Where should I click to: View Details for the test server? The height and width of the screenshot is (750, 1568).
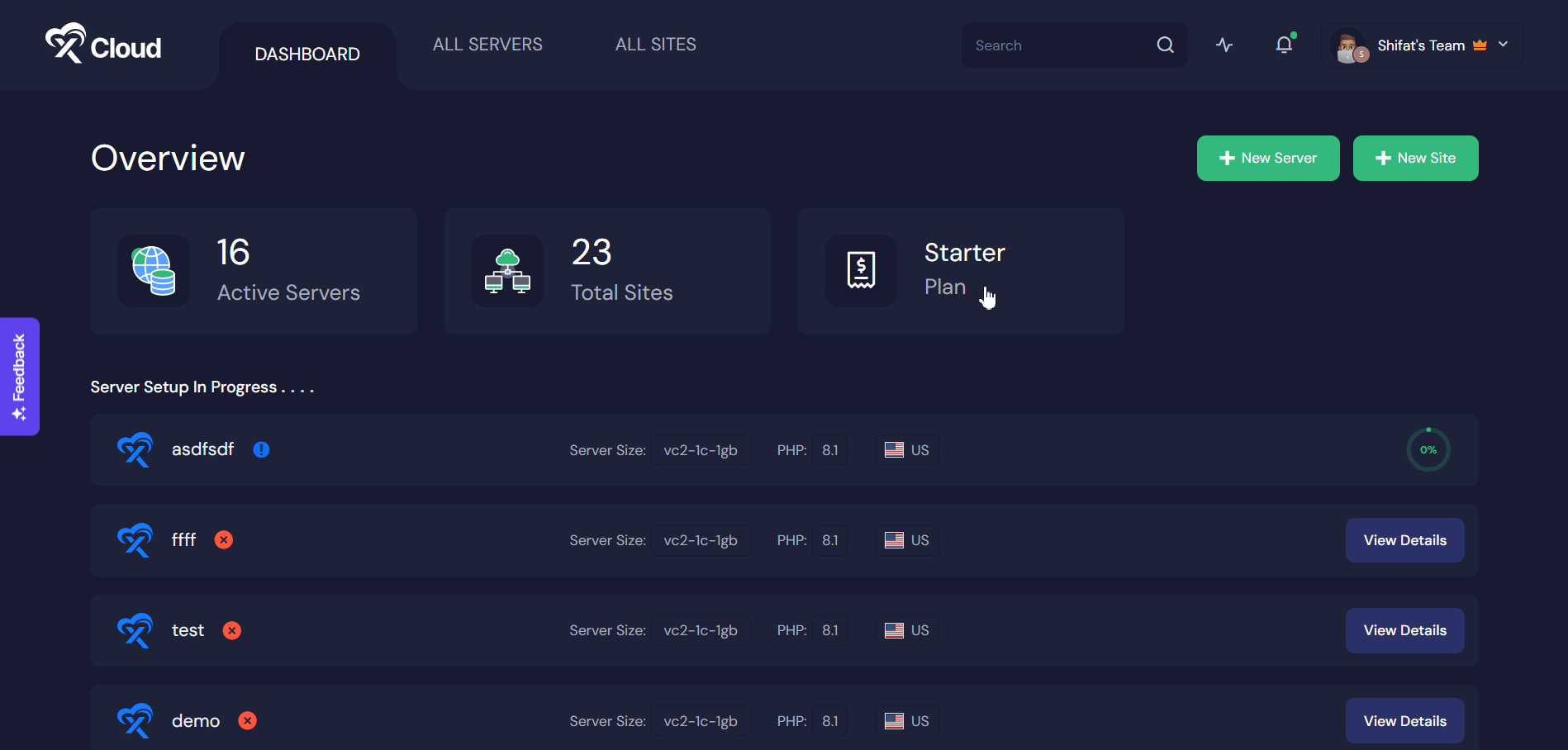click(1404, 629)
